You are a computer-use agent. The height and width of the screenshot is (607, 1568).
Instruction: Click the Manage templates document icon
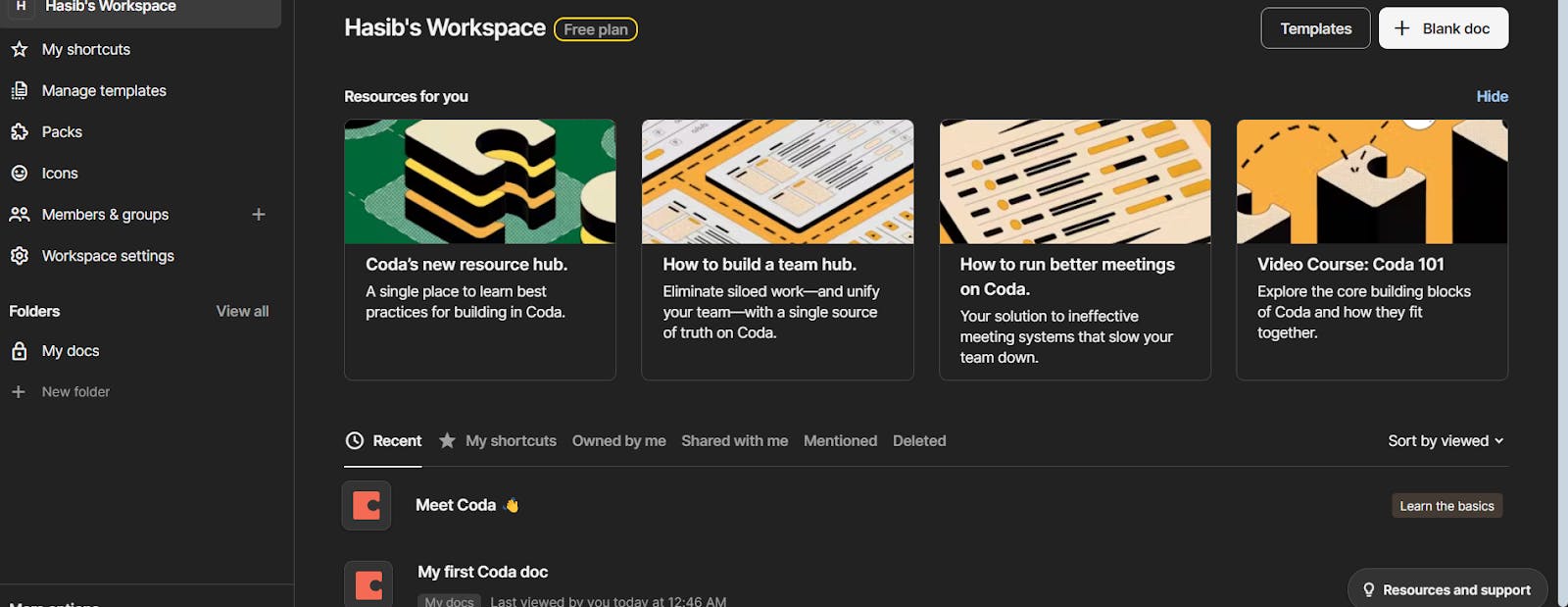20,90
